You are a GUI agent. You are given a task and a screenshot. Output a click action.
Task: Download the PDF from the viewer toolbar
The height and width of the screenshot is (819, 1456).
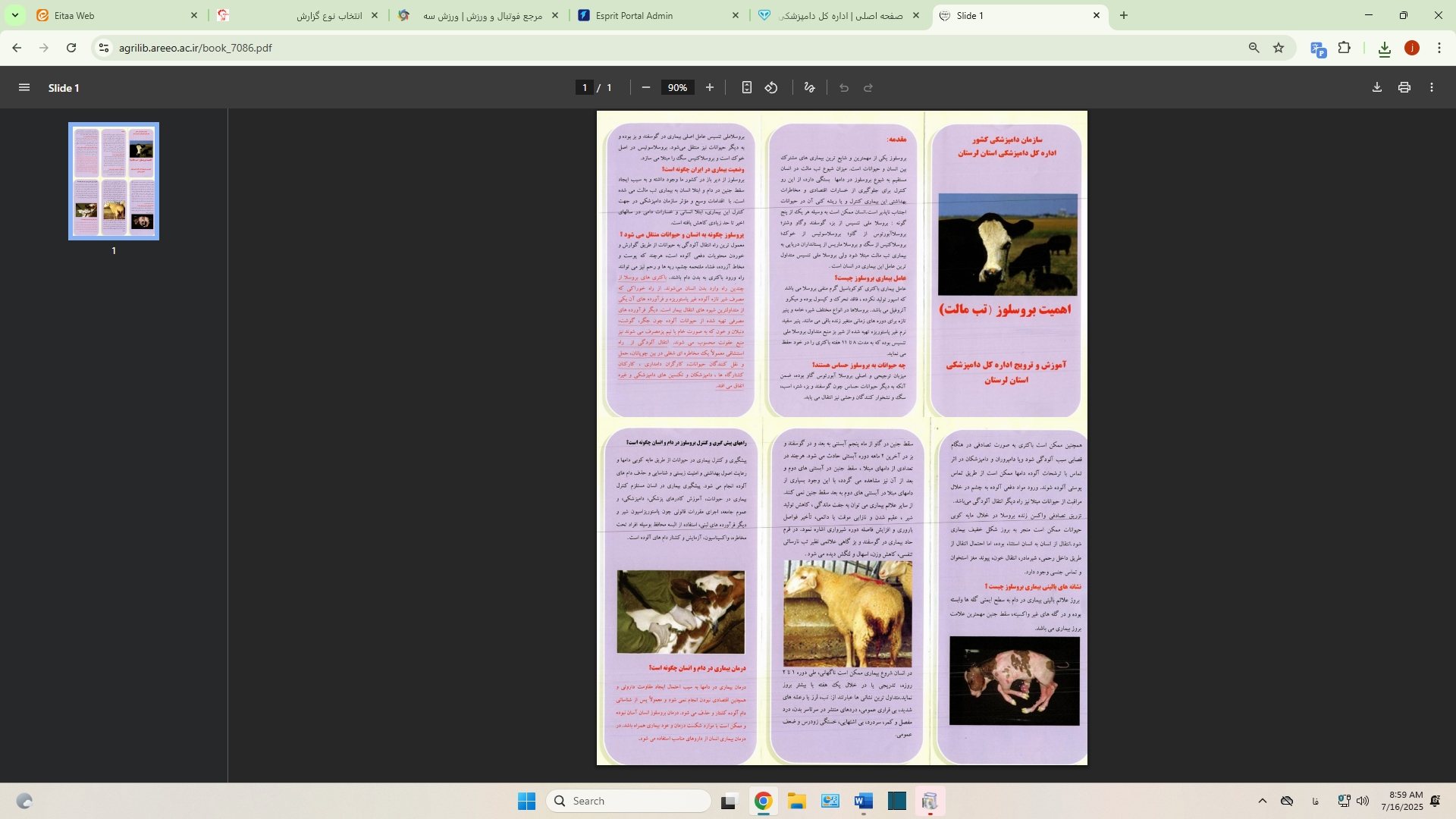click(1377, 88)
